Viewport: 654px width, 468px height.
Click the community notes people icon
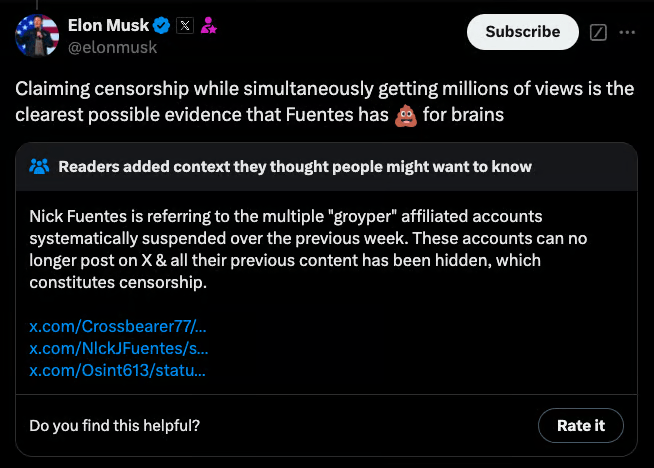pyautogui.click(x=40, y=167)
